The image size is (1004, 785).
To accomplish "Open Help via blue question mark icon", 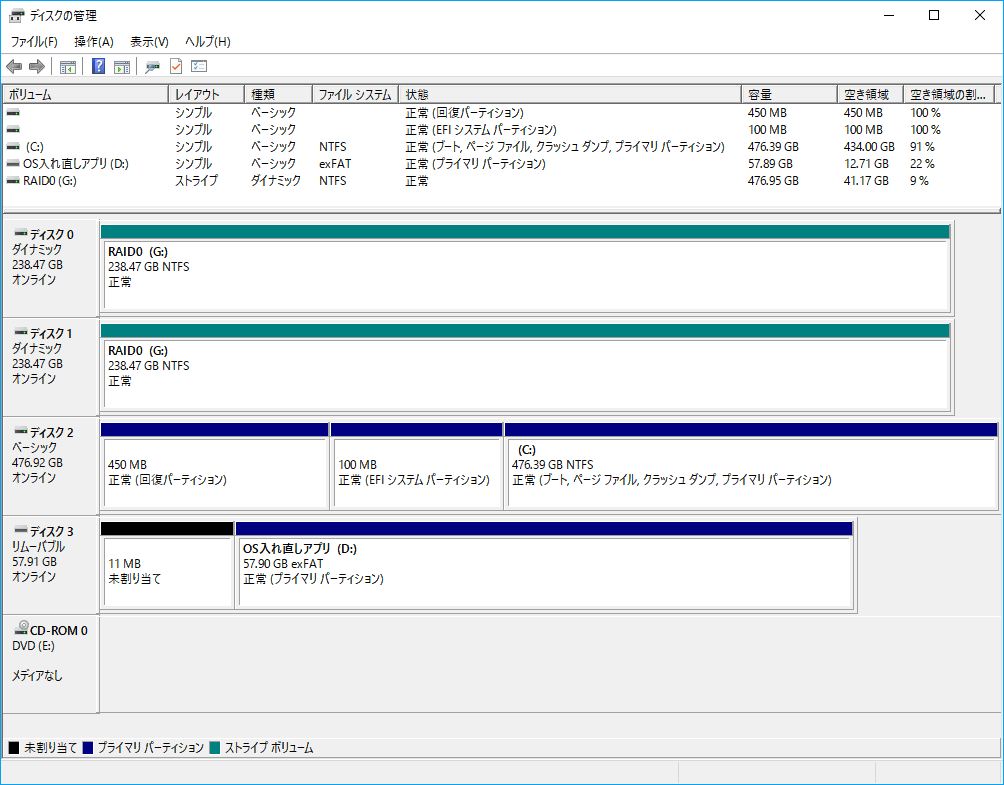I will [99, 67].
